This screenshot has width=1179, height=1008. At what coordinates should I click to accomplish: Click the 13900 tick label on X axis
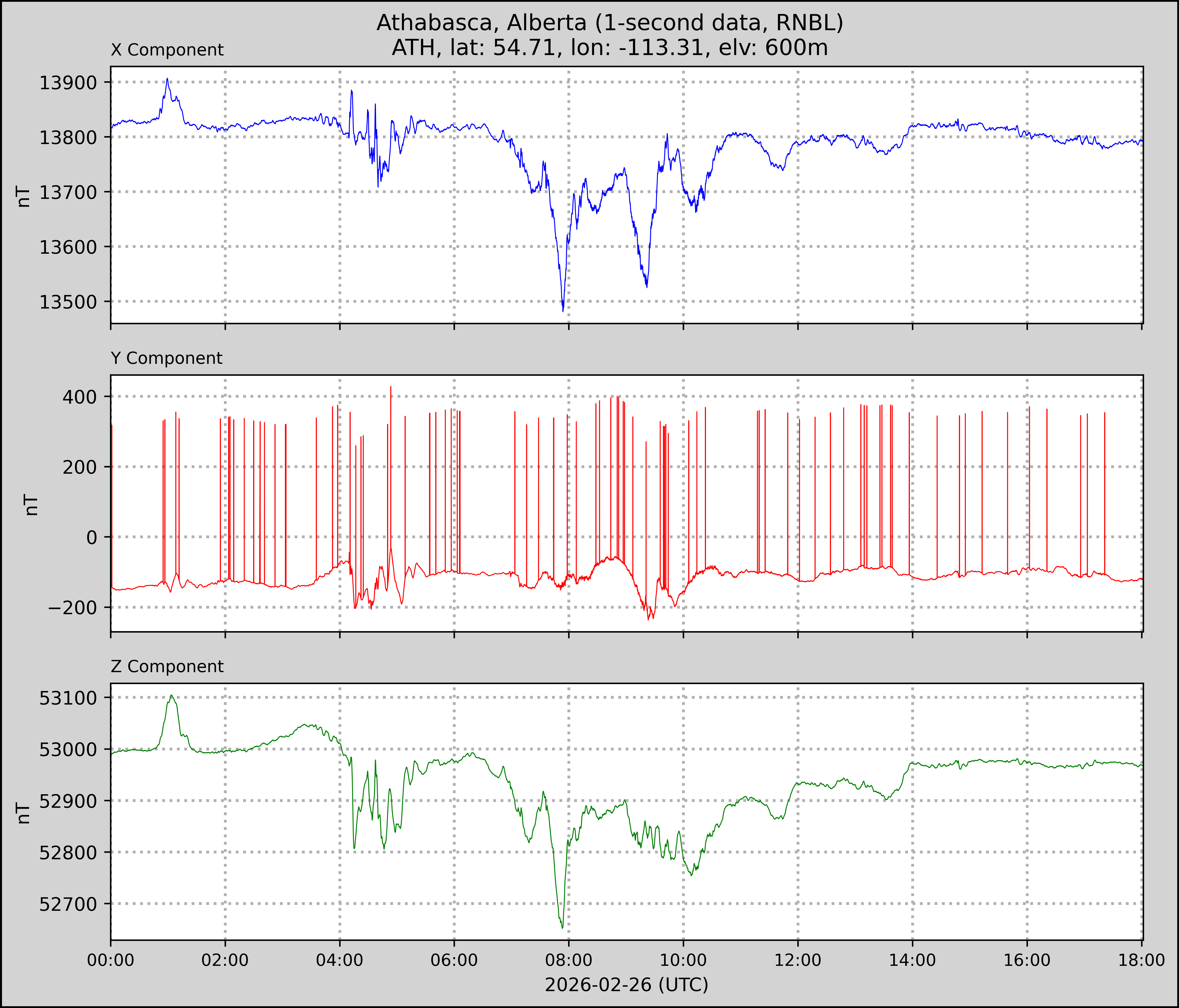tap(68, 83)
